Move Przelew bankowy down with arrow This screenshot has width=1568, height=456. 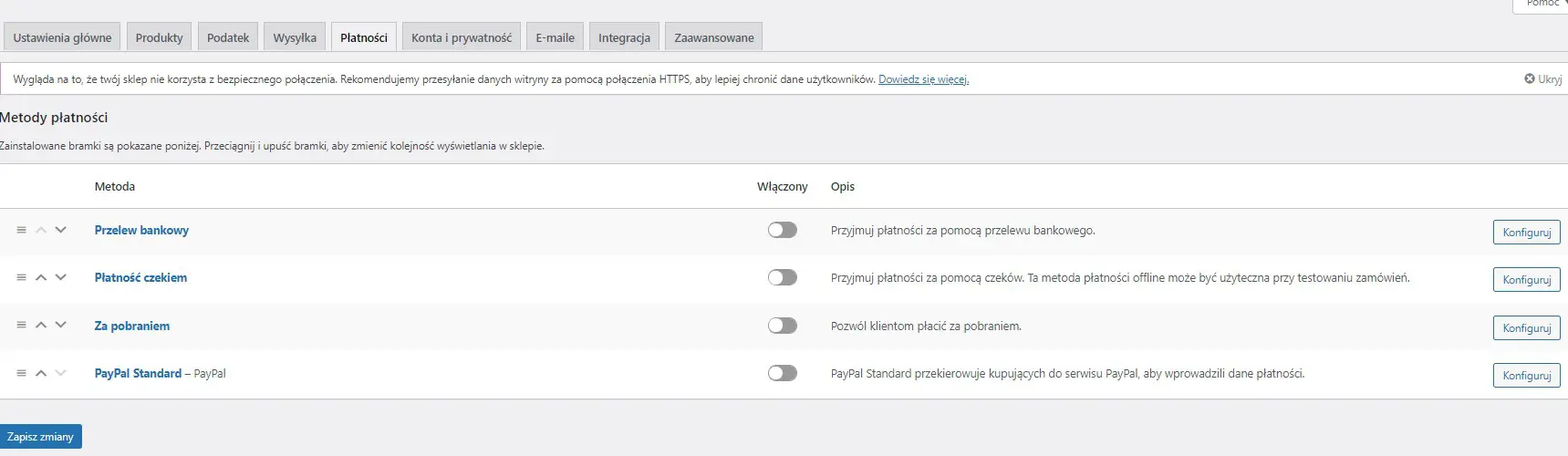click(x=61, y=230)
